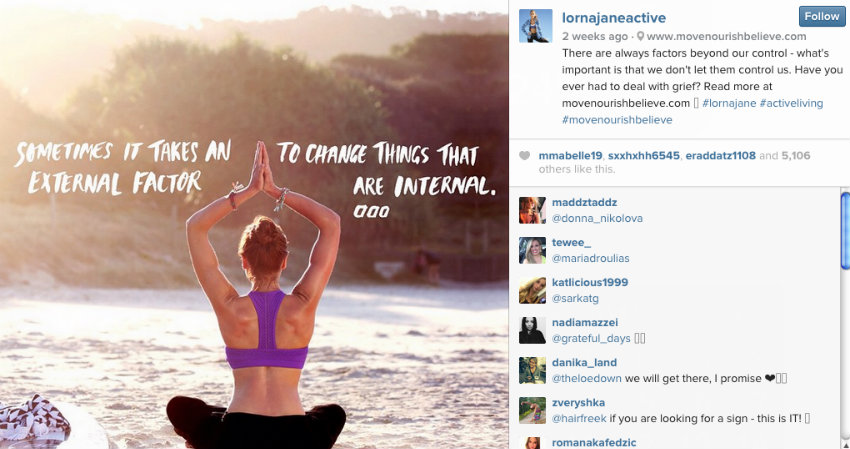Open zveryshka commenter avatar
Viewport: 850px width, 449px height.
tap(532, 410)
